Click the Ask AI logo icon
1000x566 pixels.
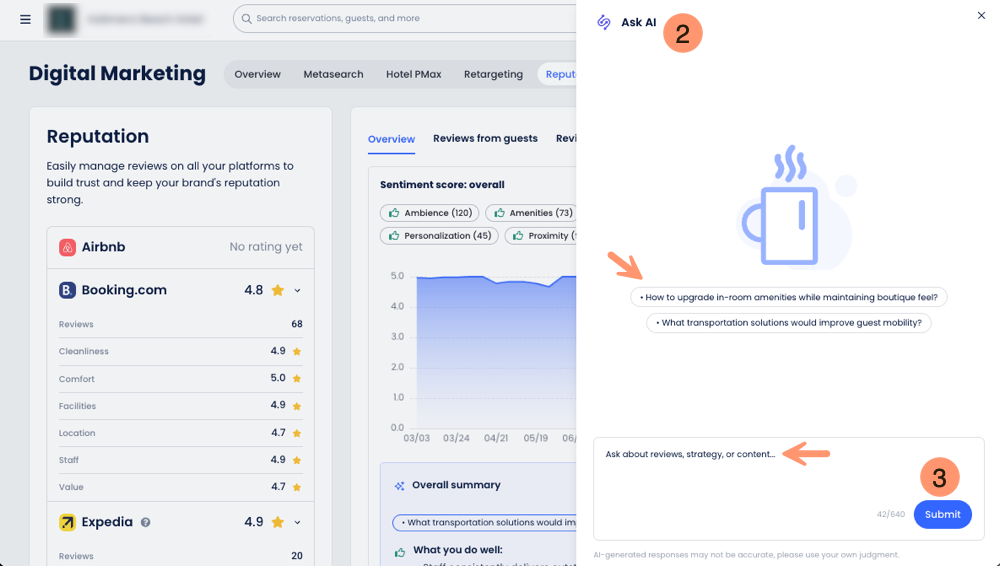[x=604, y=22]
